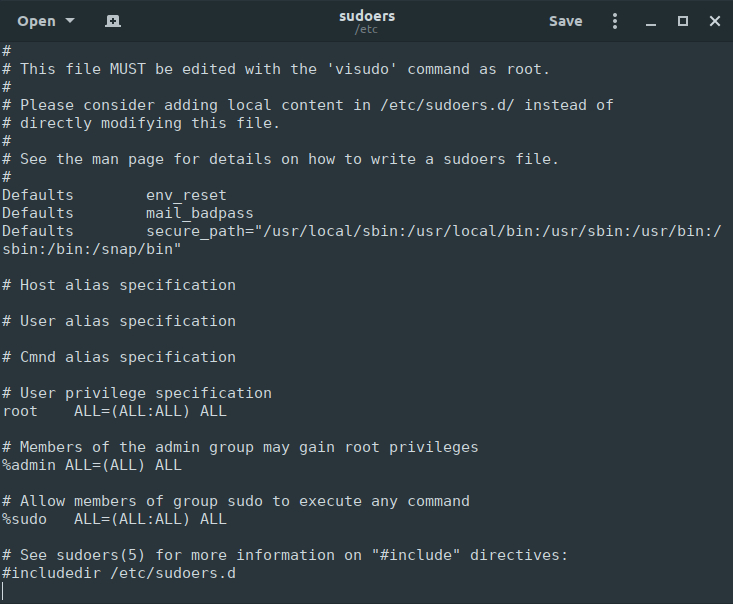This screenshot has width=733, height=604.
Task: Click the Open button label
Action: tap(37, 21)
